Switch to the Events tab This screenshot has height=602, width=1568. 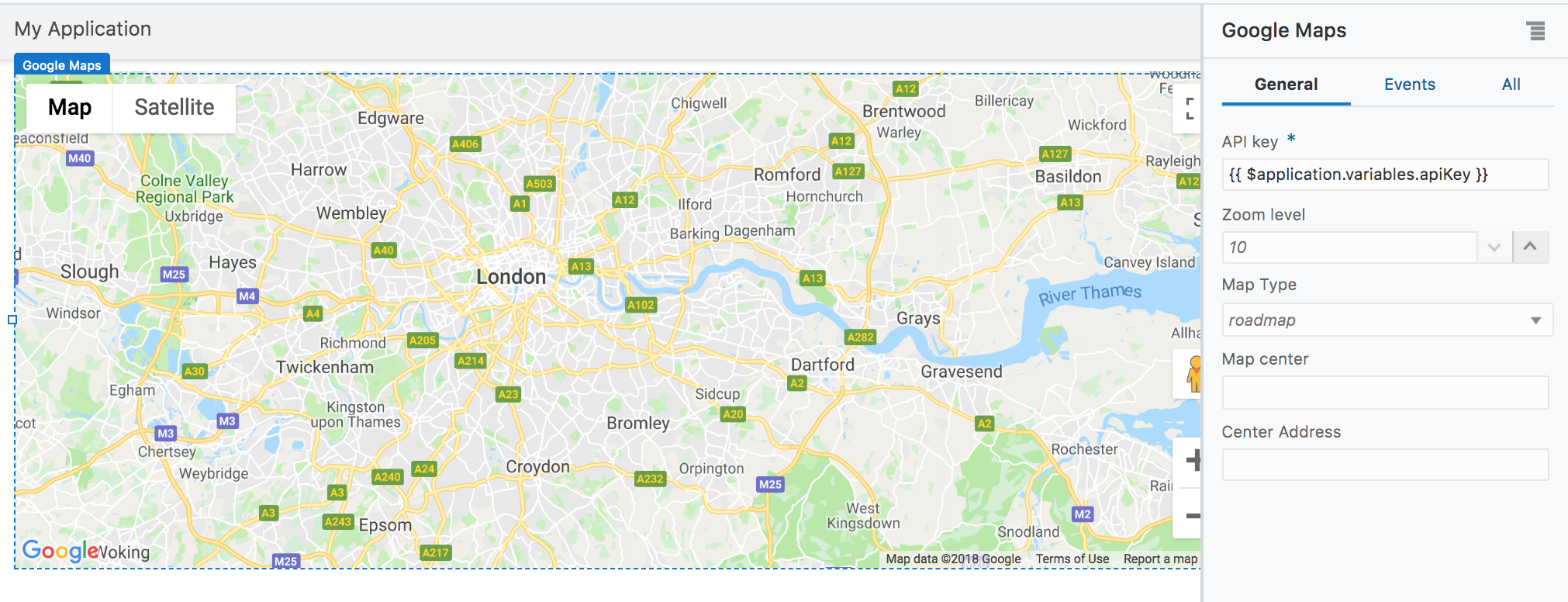click(x=1409, y=85)
